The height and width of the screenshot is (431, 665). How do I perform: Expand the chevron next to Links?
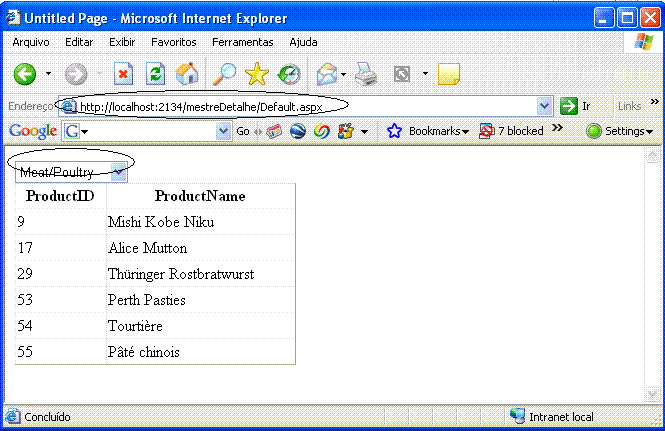click(x=654, y=101)
